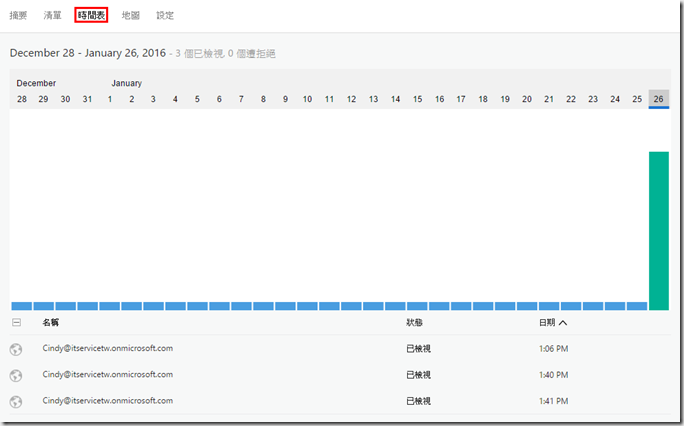This screenshot has width=684, height=426.
Task: Open the 摘要 tab
Action: (19, 16)
